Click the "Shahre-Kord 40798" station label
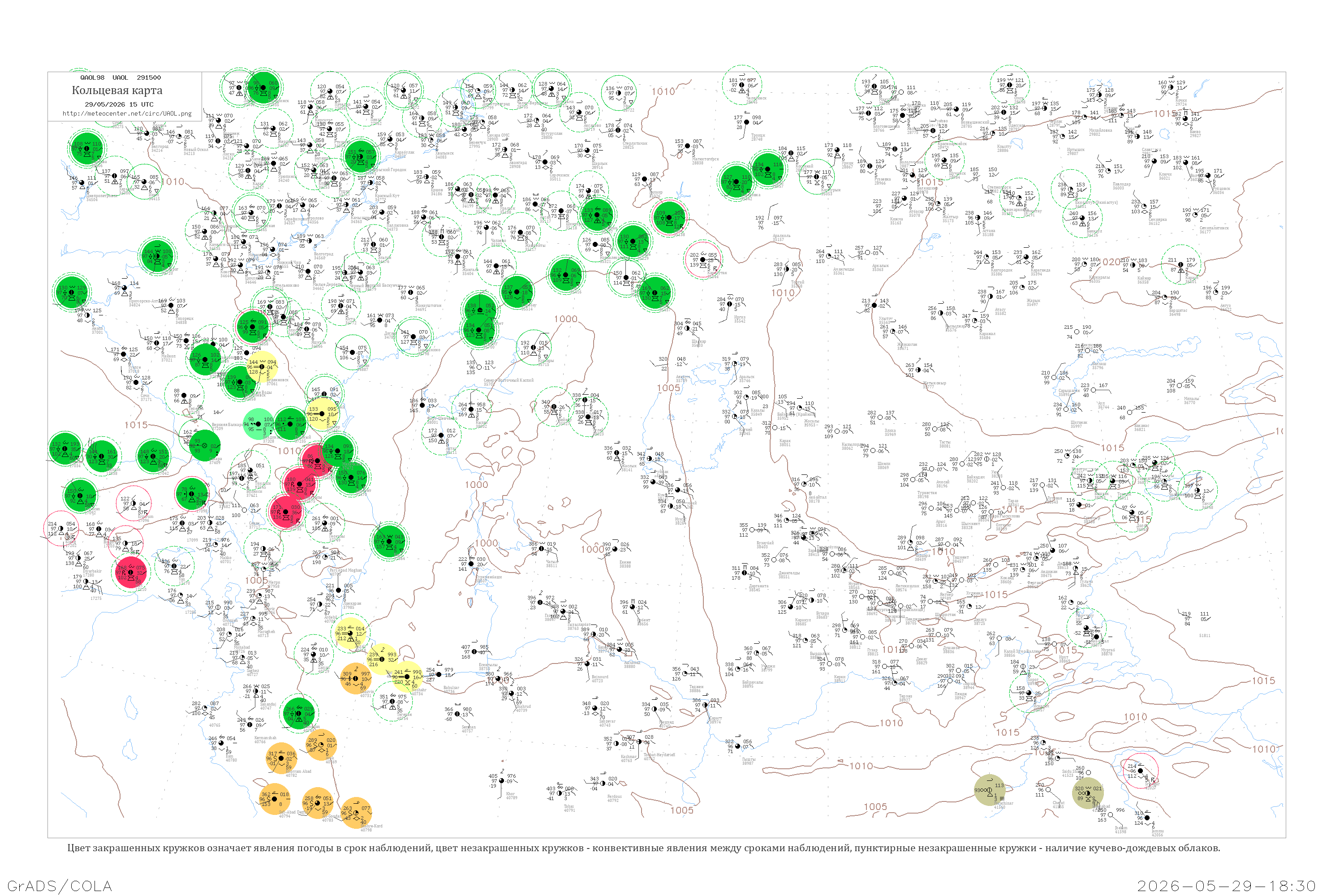This screenshot has width=1344, height=896. coord(371,828)
